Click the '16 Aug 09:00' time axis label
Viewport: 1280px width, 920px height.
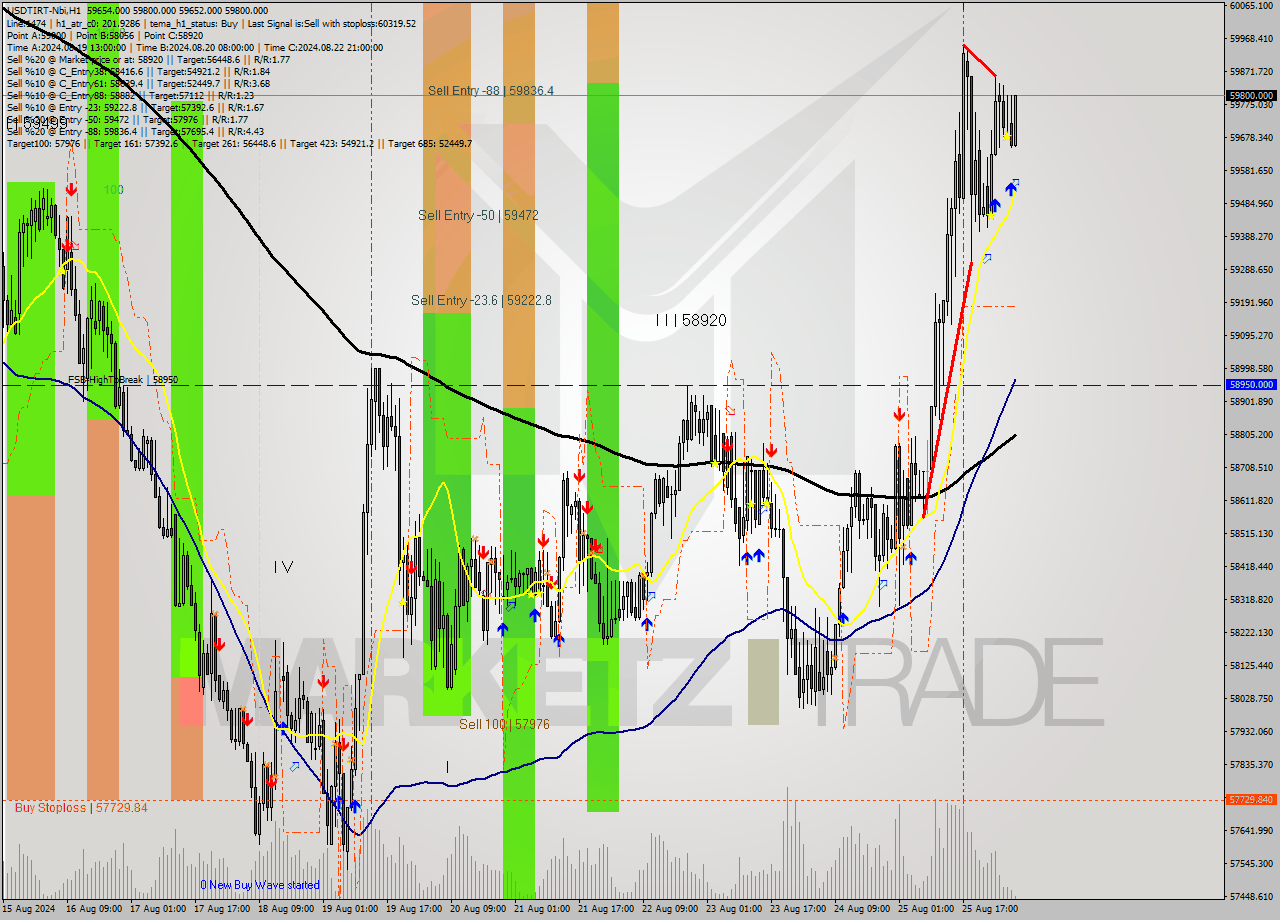(94, 910)
